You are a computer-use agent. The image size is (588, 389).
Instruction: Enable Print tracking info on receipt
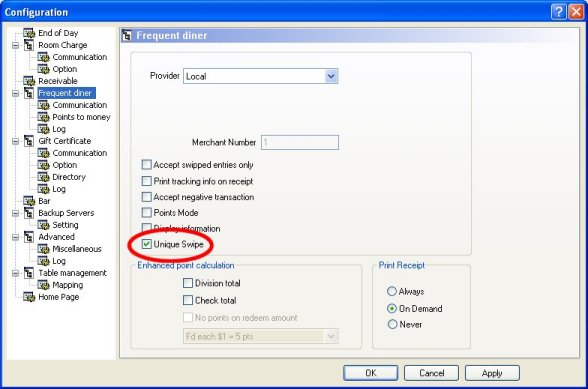point(147,181)
